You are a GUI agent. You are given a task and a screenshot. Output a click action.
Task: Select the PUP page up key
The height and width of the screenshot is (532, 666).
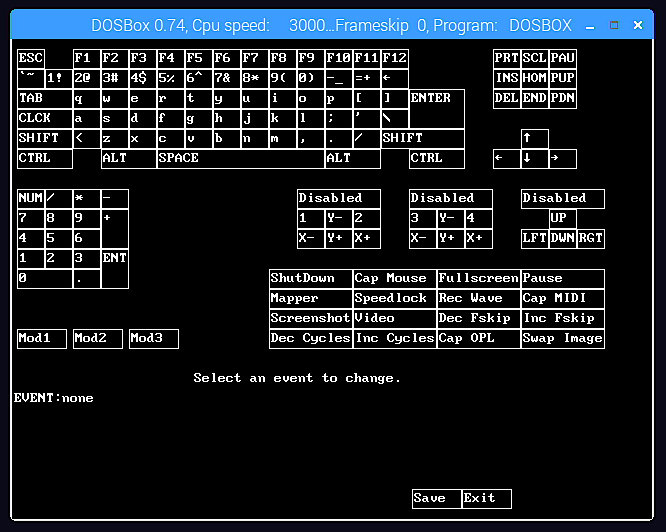coord(563,79)
